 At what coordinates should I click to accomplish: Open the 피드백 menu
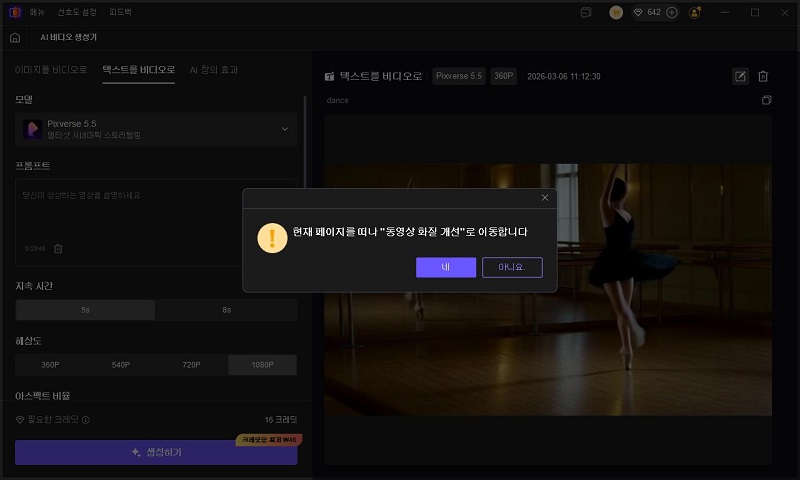click(x=120, y=12)
